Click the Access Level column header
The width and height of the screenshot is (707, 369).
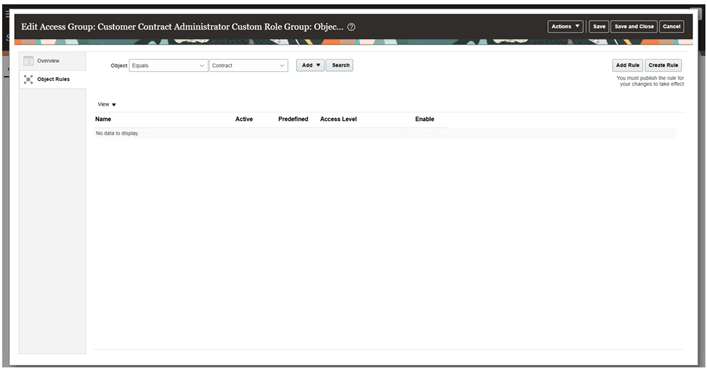pos(339,119)
